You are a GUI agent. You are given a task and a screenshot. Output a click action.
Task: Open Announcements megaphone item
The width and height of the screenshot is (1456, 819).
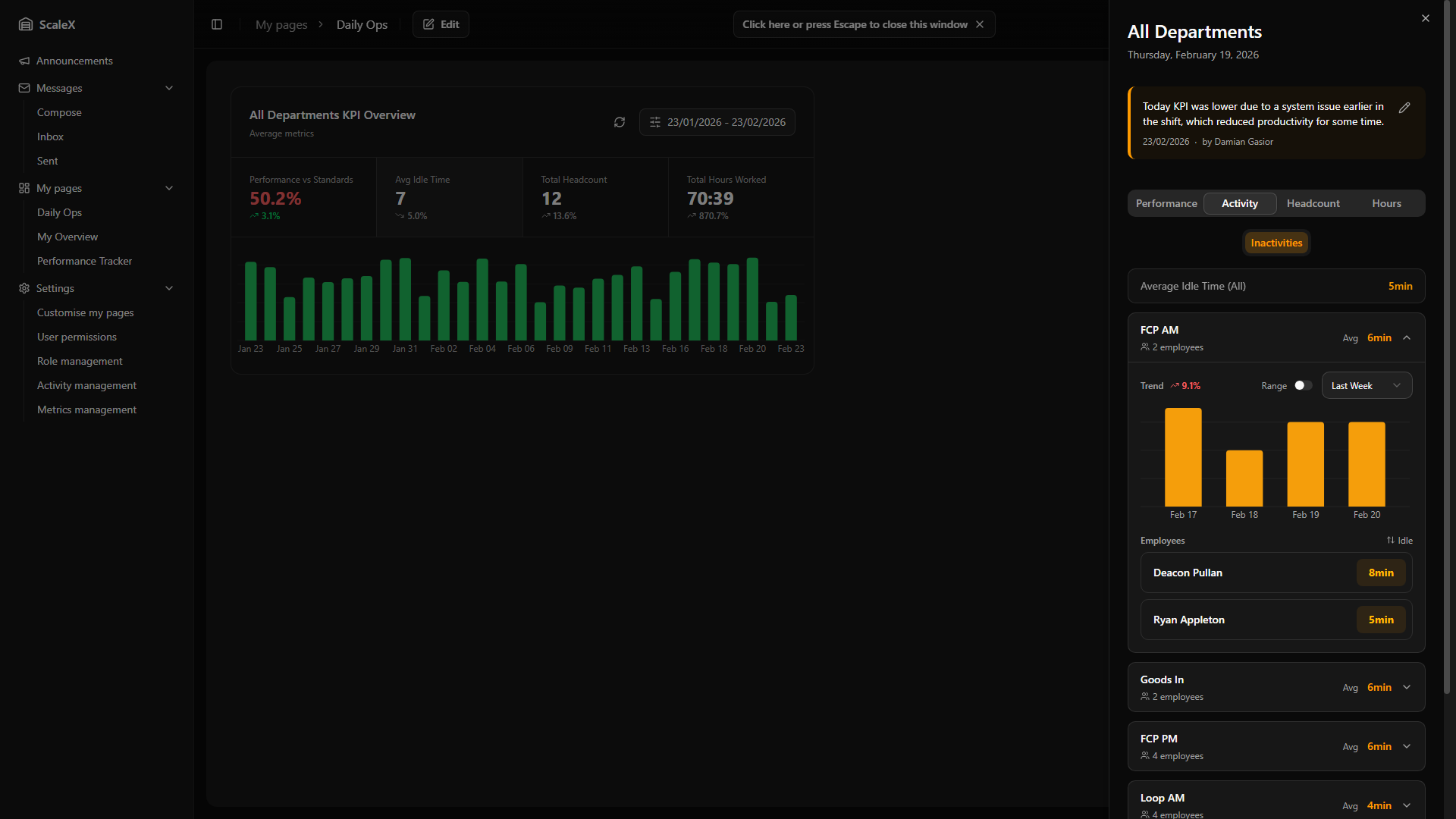pos(74,61)
